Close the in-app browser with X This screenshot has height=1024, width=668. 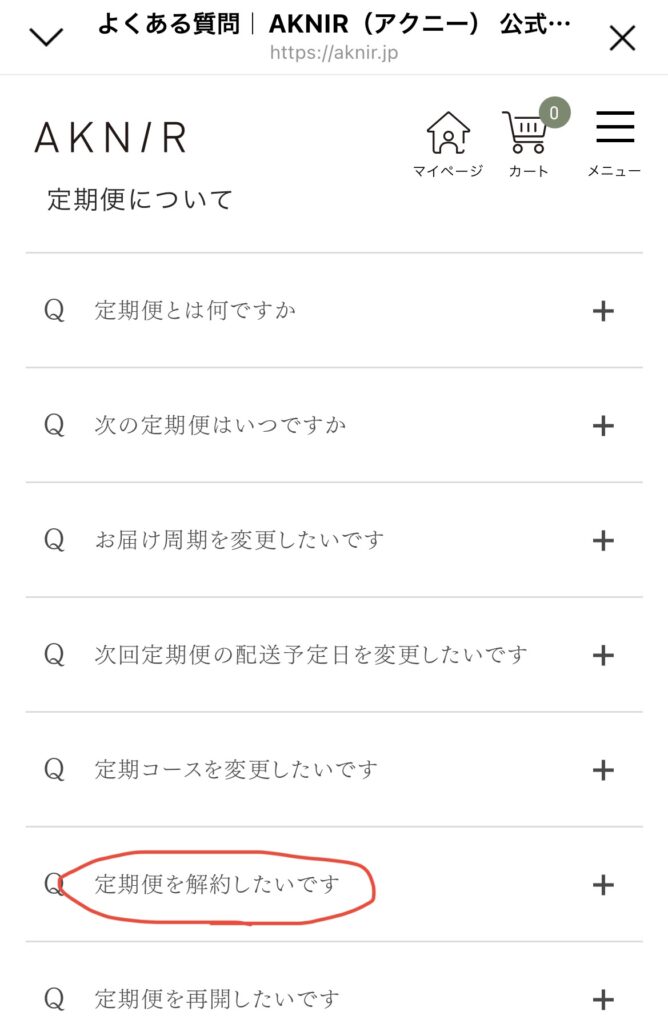[622, 38]
